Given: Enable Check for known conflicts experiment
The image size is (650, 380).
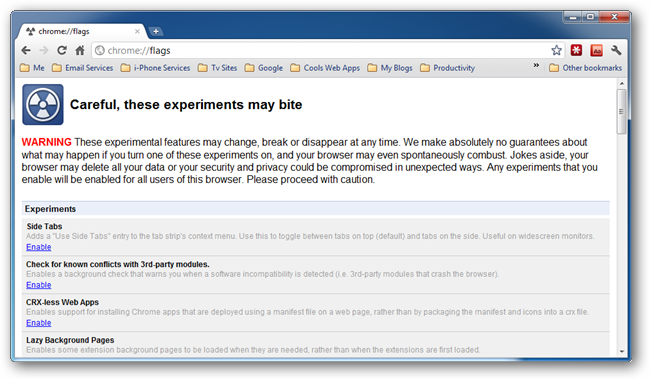Looking at the screenshot, I should point(39,285).
